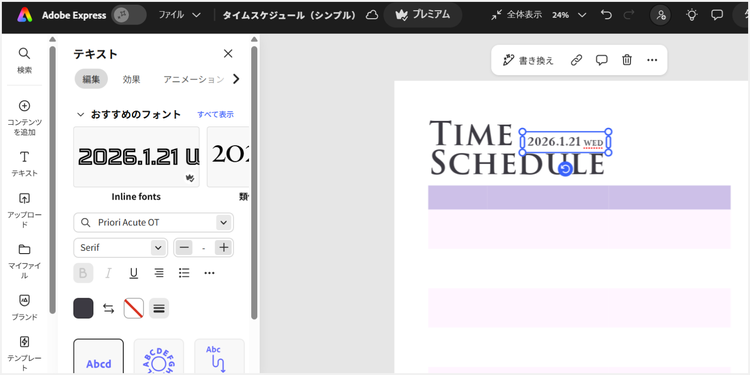Open the ファイル menu
Viewport: 750px width, 375px height.
(x=179, y=15)
